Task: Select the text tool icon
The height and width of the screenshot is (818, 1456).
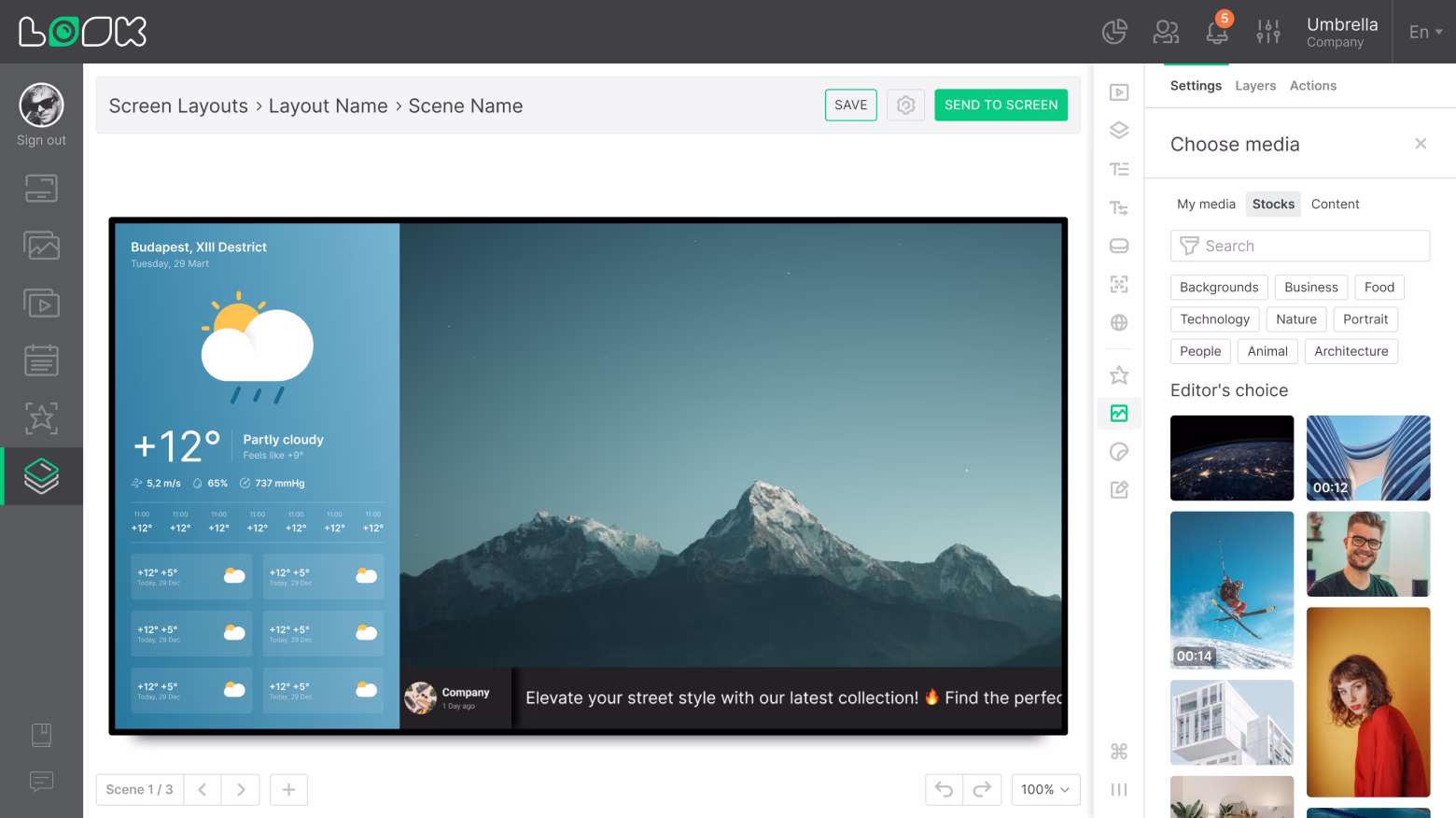Action: coord(1119,169)
